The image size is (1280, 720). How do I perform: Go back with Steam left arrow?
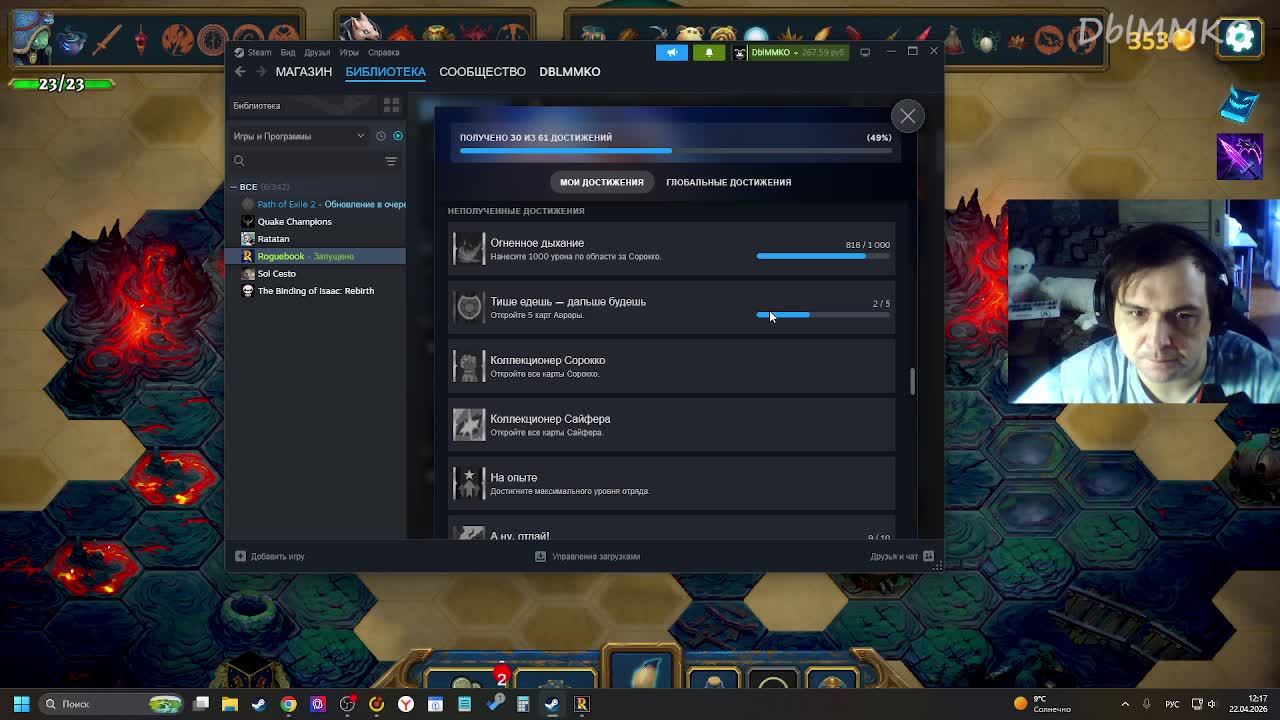click(240, 71)
